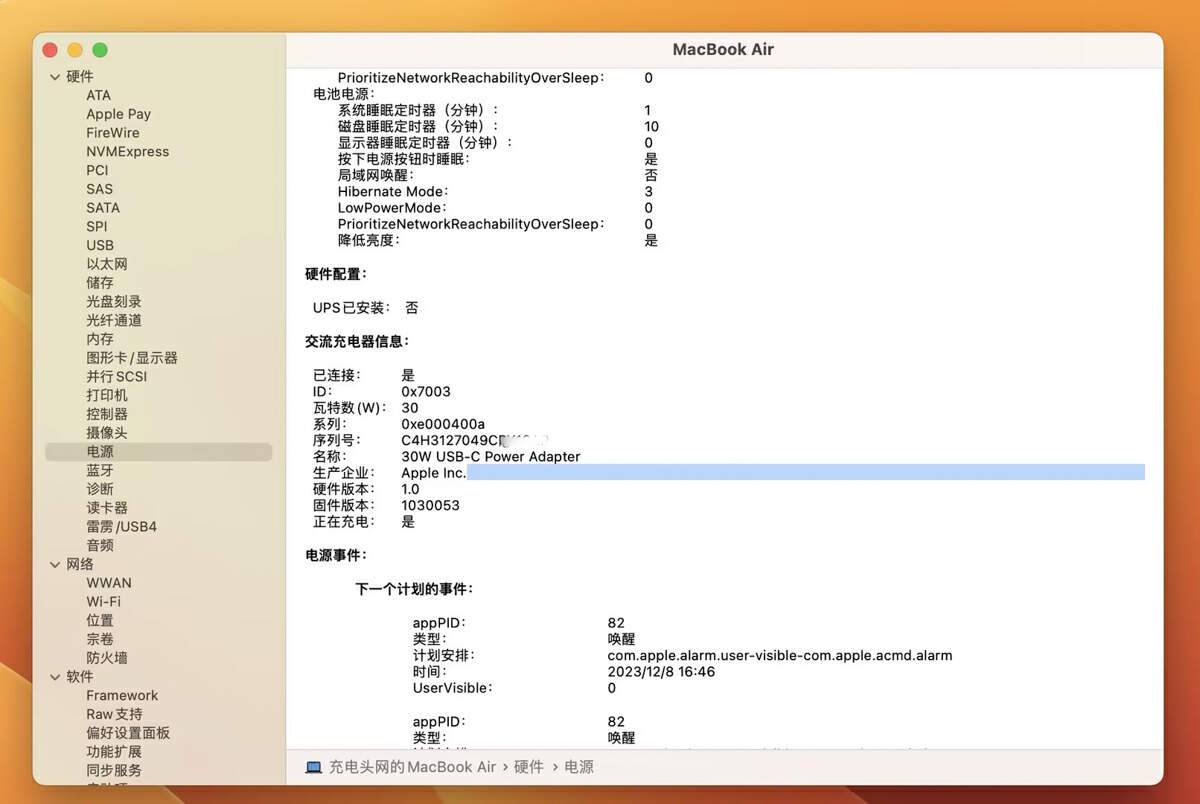Collapse the 网络 section chevron
The height and width of the screenshot is (804, 1200).
coord(56,564)
